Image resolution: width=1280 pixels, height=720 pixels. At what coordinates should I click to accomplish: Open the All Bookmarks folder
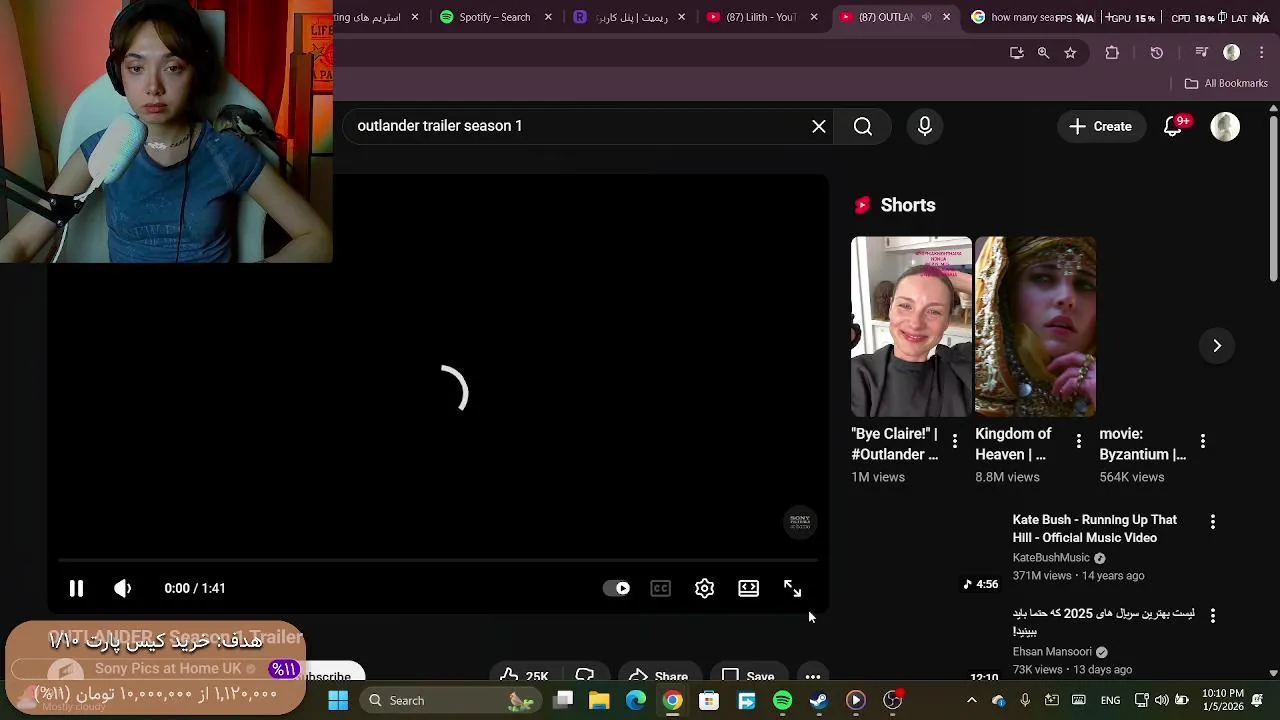tap(1226, 83)
